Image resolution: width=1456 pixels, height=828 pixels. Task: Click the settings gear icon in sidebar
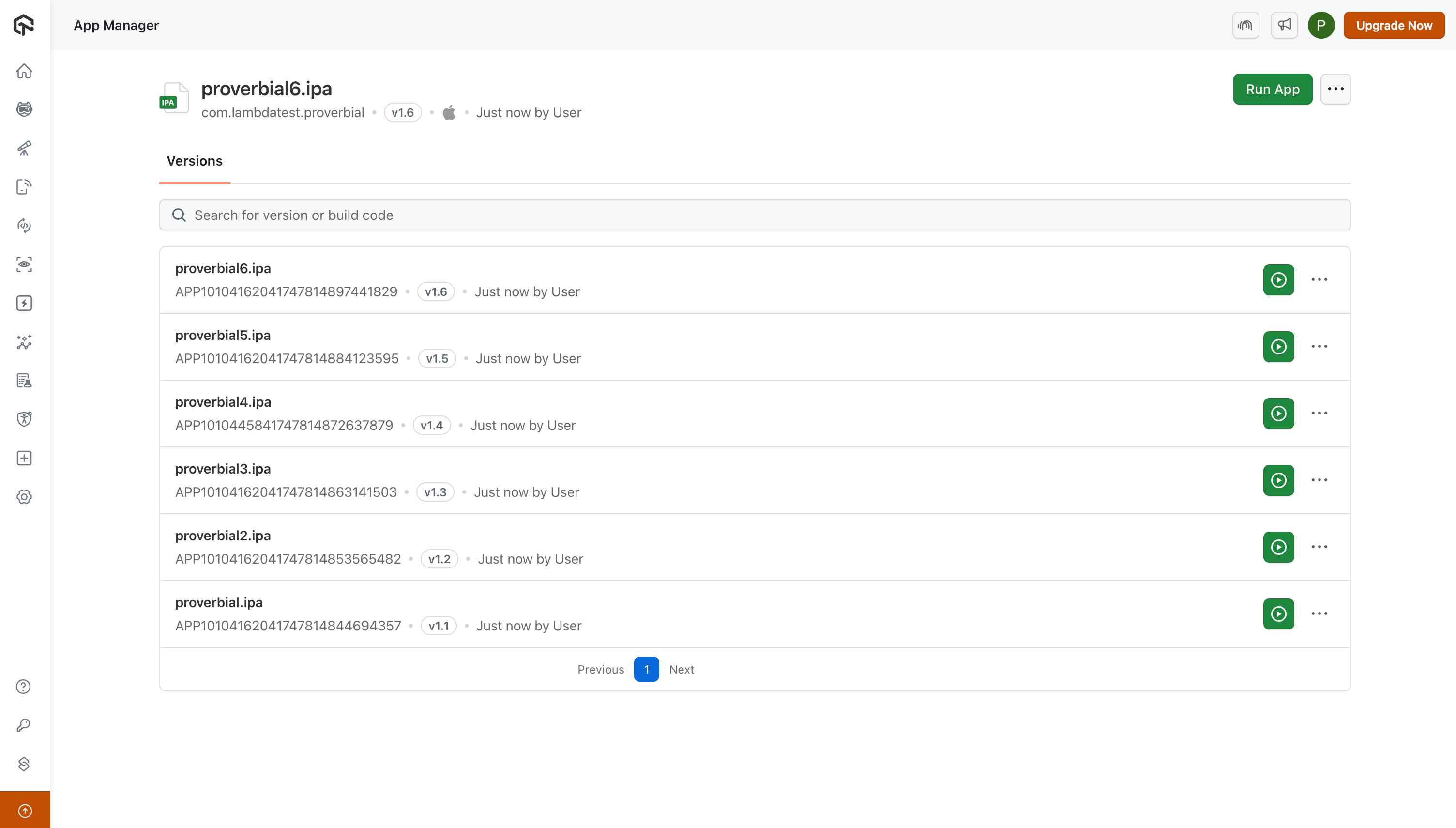point(24,497)
